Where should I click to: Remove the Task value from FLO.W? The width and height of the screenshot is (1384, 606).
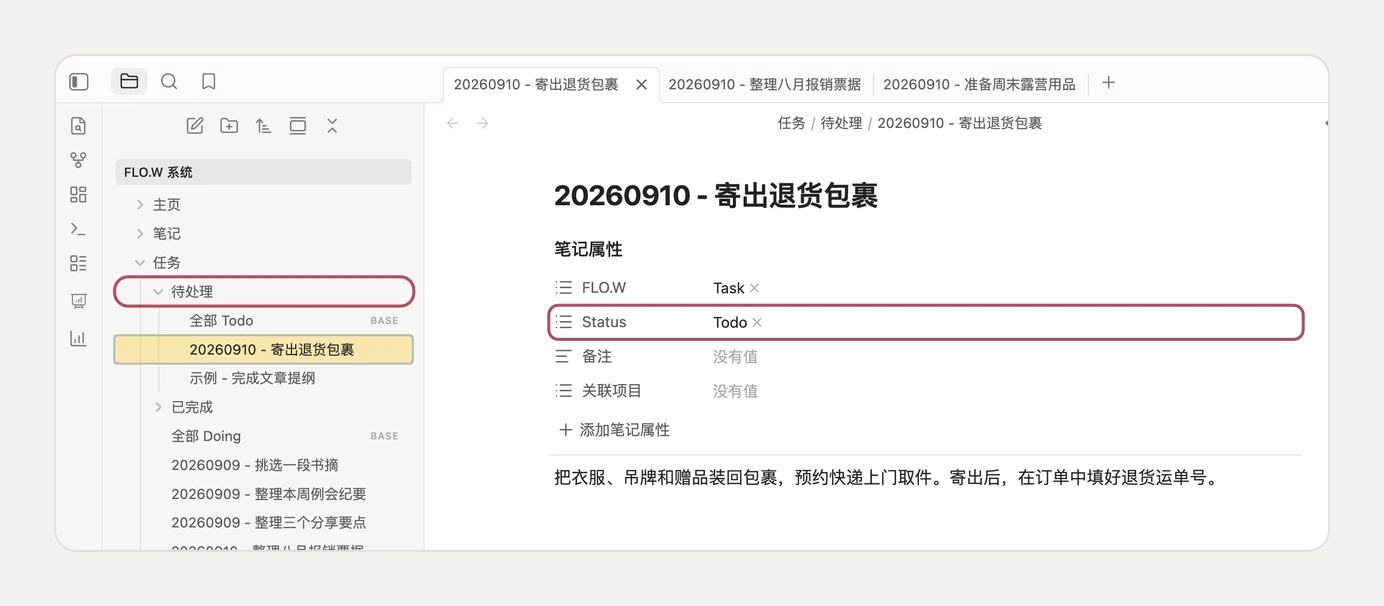tap(755, 288)
